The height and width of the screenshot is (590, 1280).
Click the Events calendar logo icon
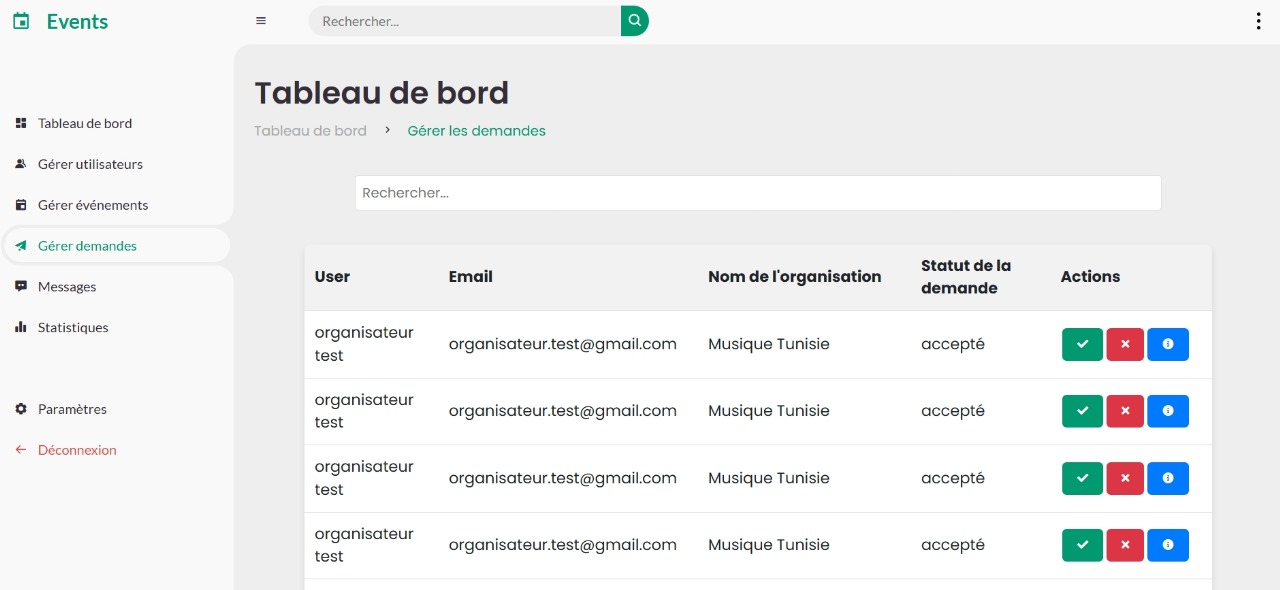point(21,21)
